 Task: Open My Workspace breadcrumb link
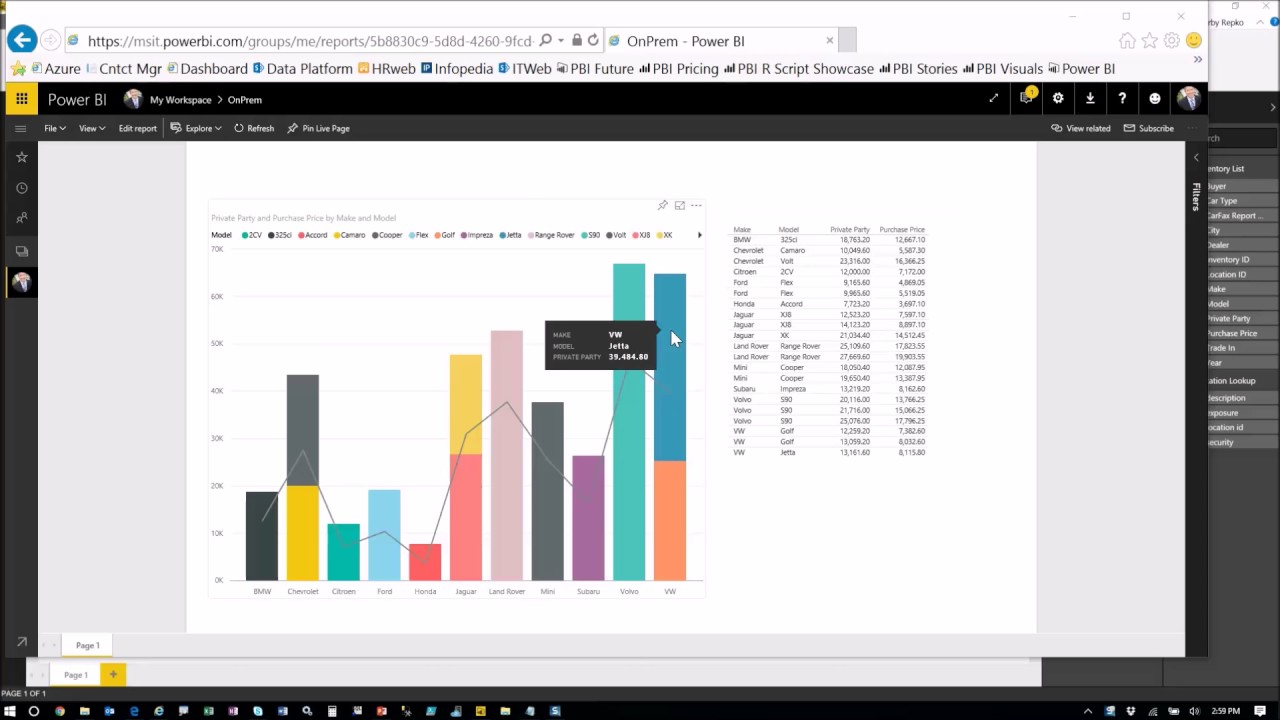(180, 100)
